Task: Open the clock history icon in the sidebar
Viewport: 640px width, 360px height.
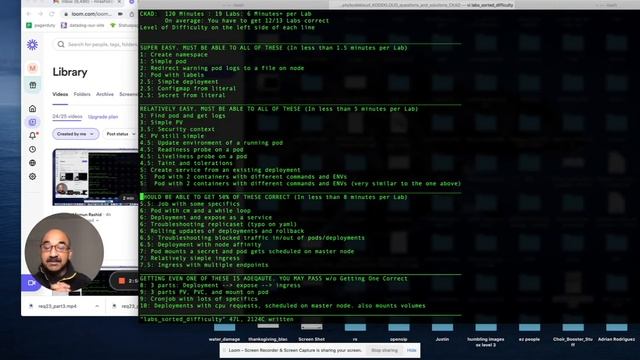Action: click(33, 149)
